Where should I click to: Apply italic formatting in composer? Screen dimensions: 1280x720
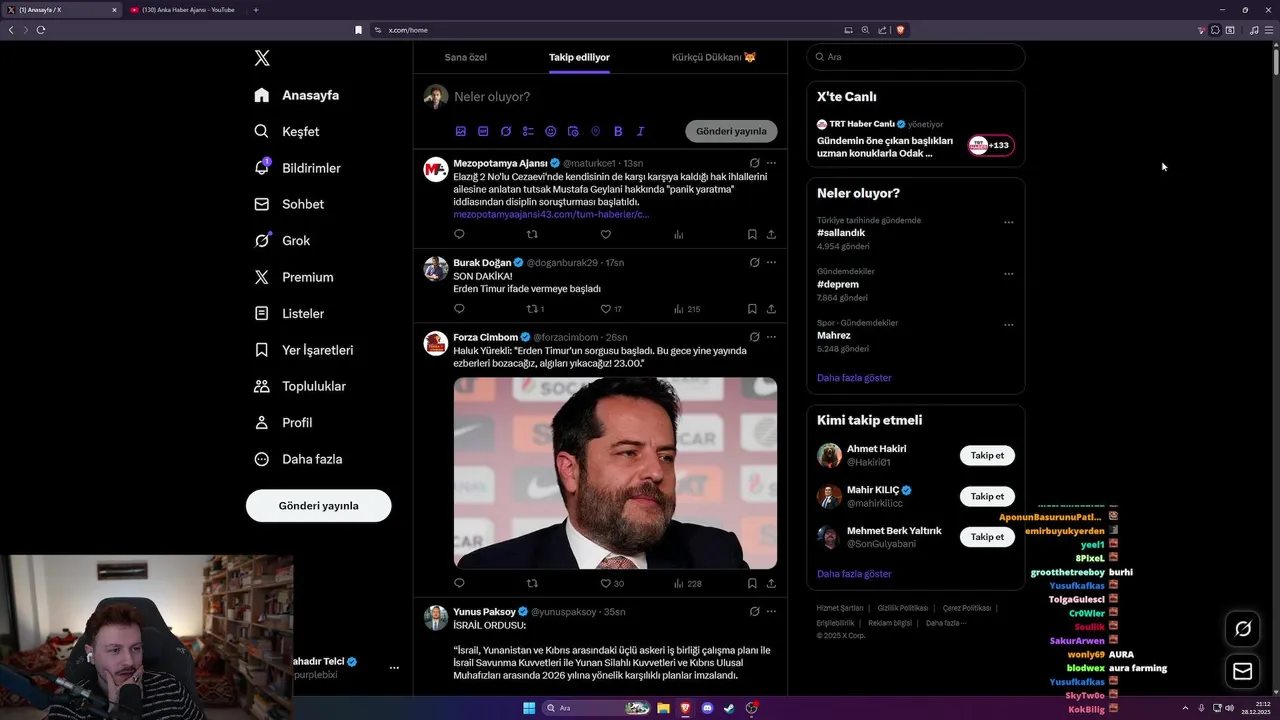(640, 131)
